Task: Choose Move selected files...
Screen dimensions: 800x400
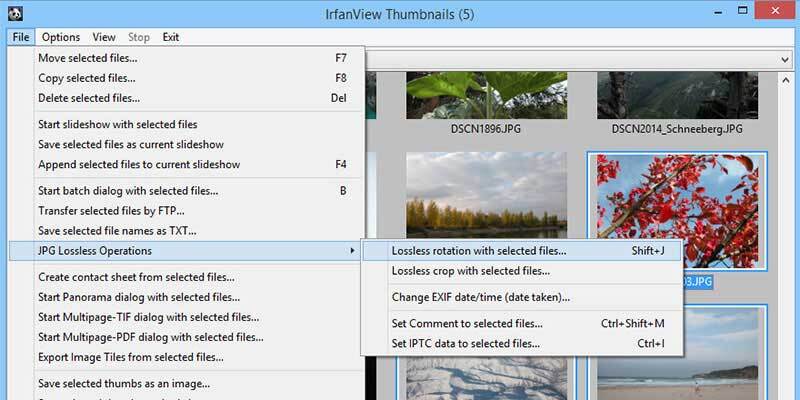Action: click(187, 58)
